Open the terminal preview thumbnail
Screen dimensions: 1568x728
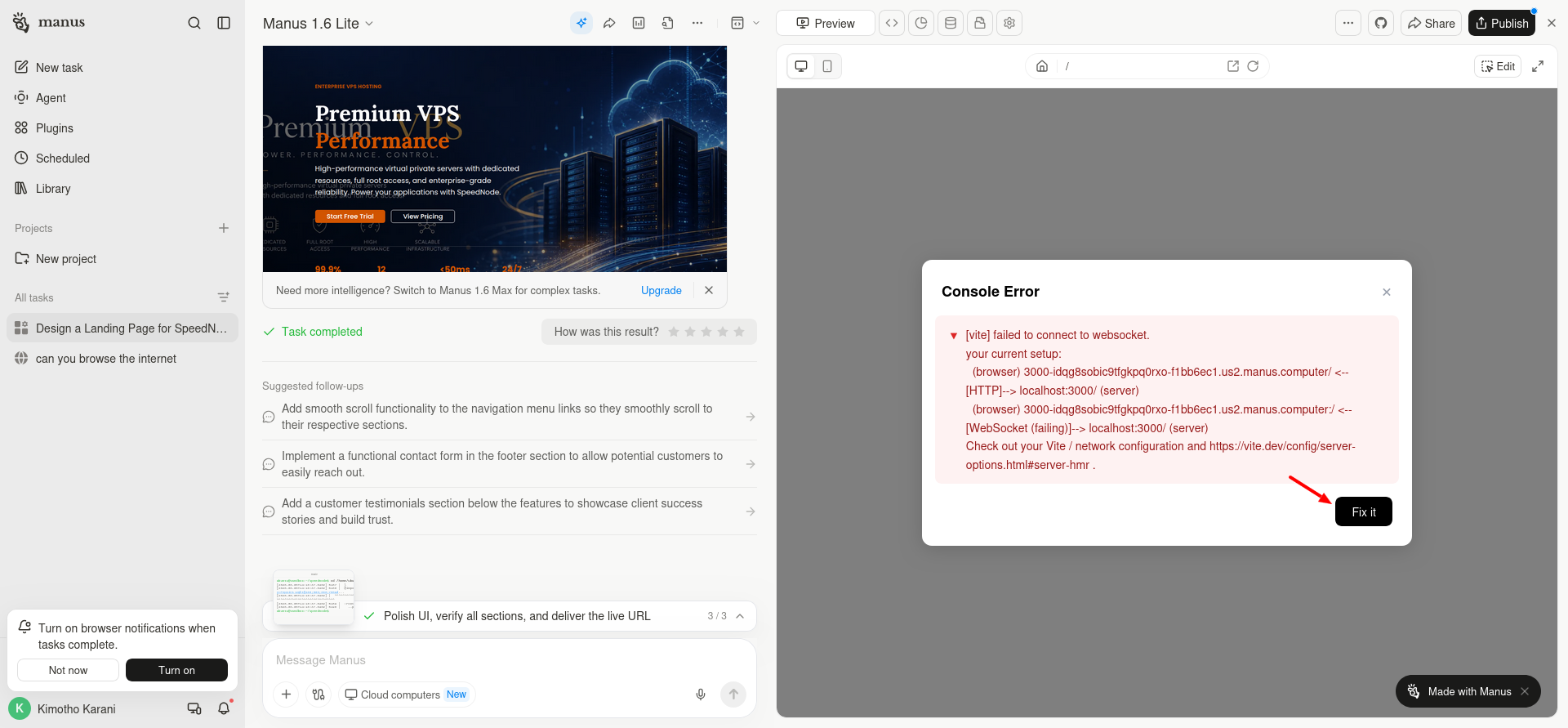coord(314,597)
